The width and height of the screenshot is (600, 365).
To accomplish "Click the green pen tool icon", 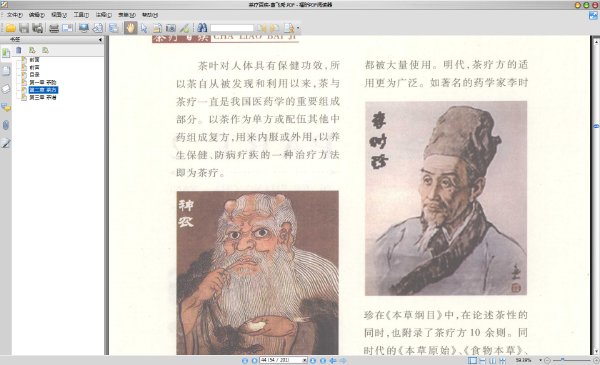I will pyautogui.click(x=185, y=28).
